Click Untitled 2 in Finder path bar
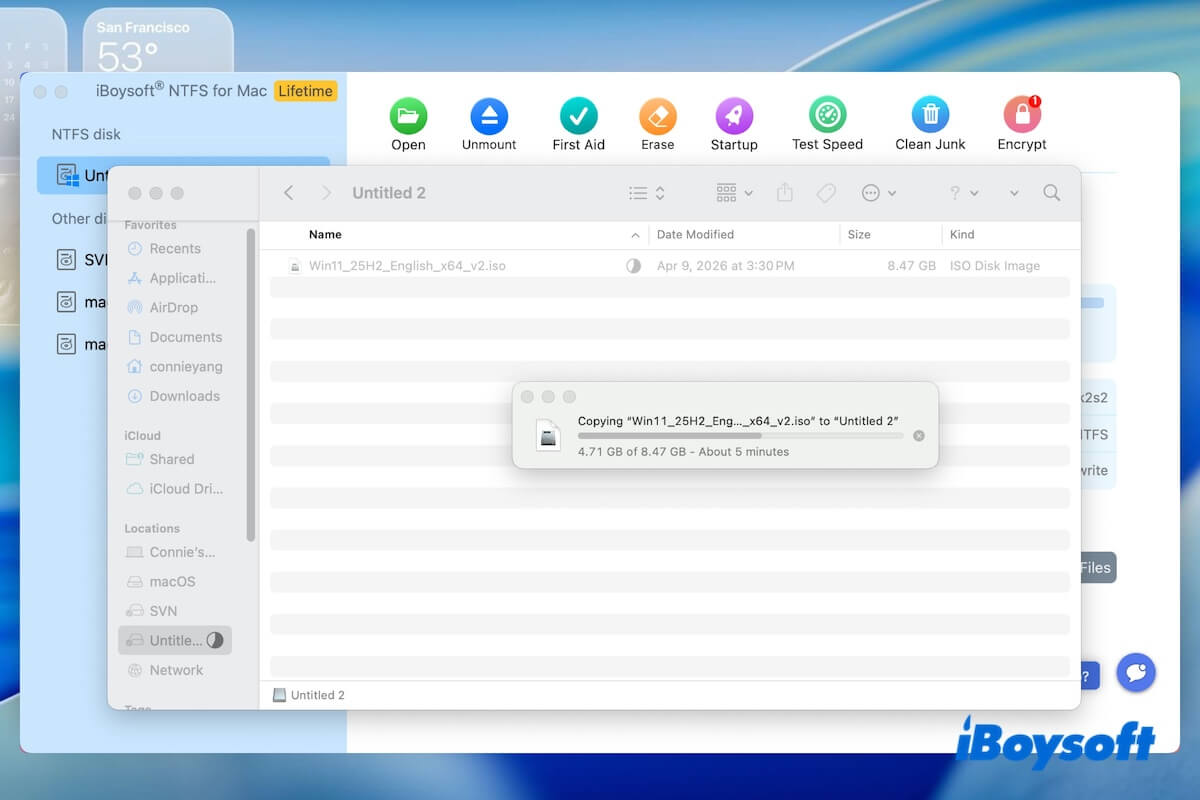This screenshot has width=1200, height=800. pos(309,695)
